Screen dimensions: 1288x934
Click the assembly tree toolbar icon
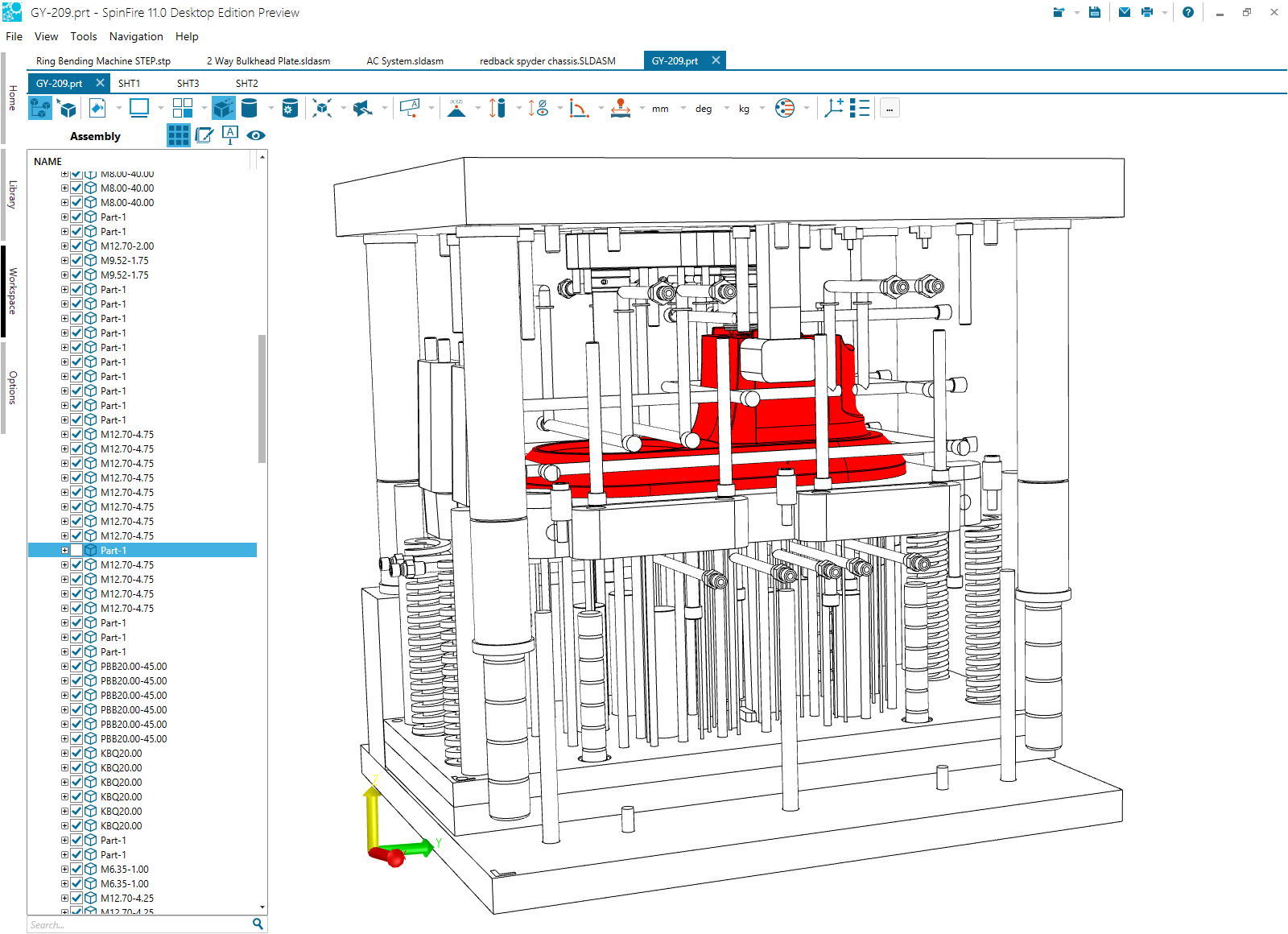click(x=40, y=108)
